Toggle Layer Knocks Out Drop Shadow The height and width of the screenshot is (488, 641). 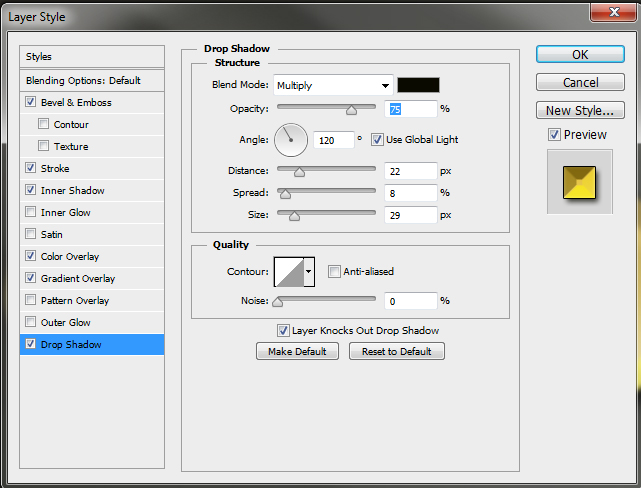coord(283,330)
